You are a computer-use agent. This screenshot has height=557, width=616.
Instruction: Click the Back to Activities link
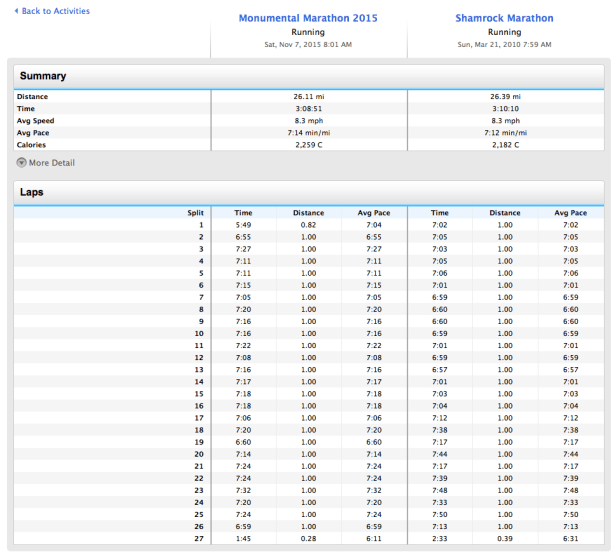(55, 11)
